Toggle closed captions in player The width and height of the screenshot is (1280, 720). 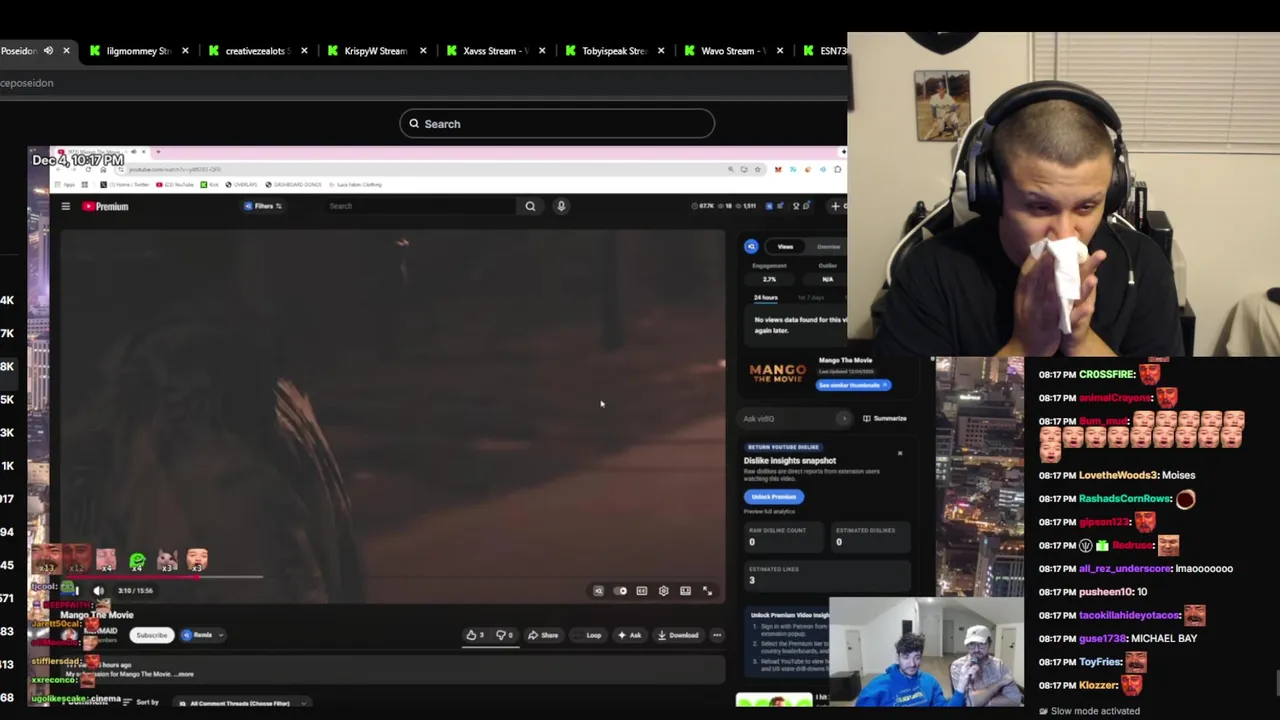641,591
